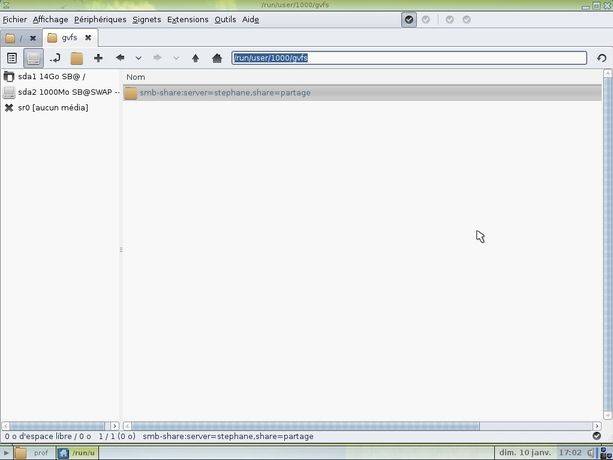Click file list horizontal scrollbar

coord(305,426)
